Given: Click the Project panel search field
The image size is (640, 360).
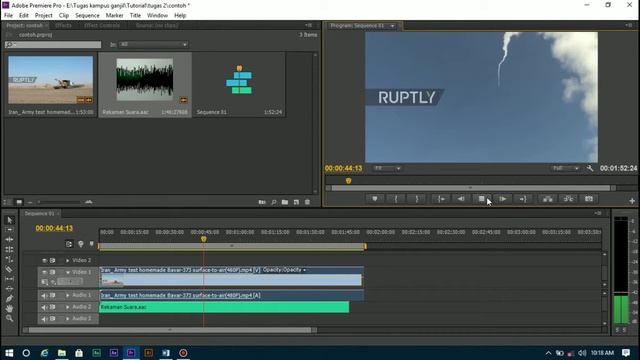Looking at the screenshot, I should (53, 44).
